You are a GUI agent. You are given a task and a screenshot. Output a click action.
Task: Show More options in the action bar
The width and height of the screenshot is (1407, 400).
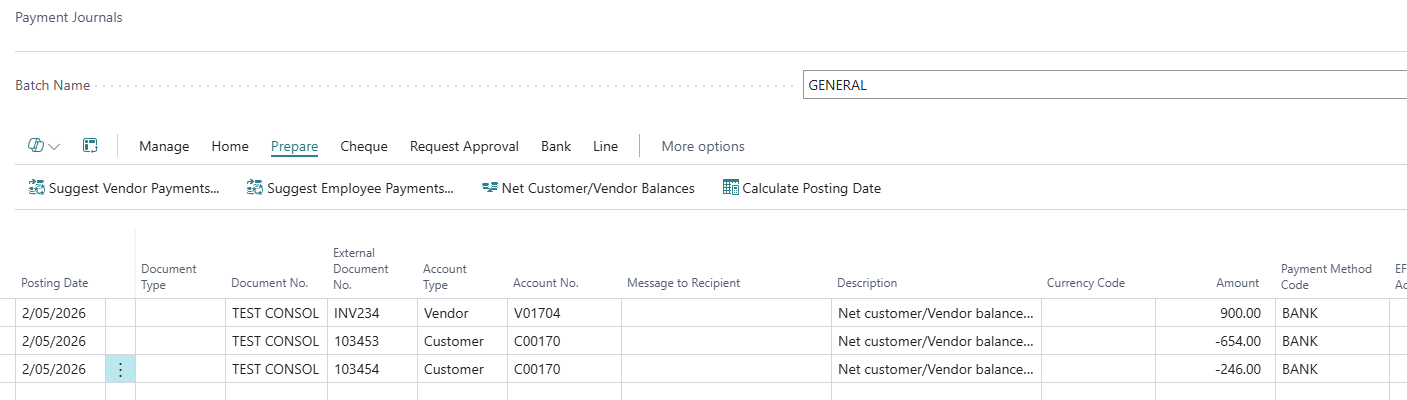click(703, 146)
